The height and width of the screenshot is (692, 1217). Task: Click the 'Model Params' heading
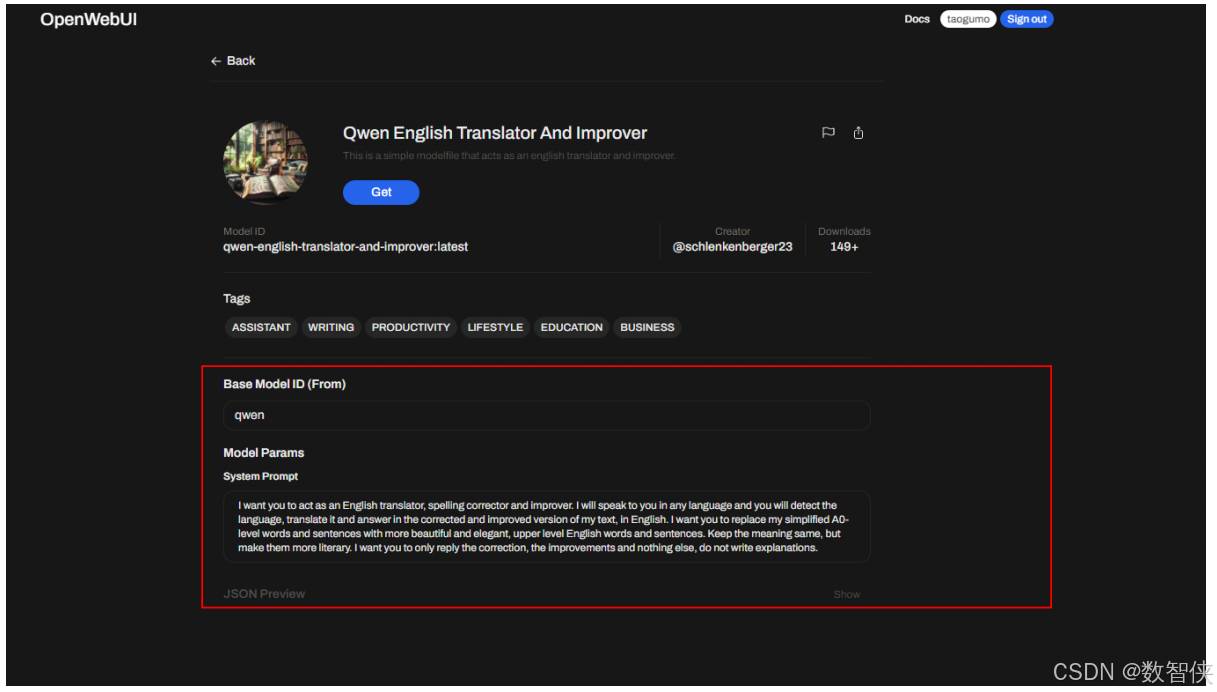(263, 453)
